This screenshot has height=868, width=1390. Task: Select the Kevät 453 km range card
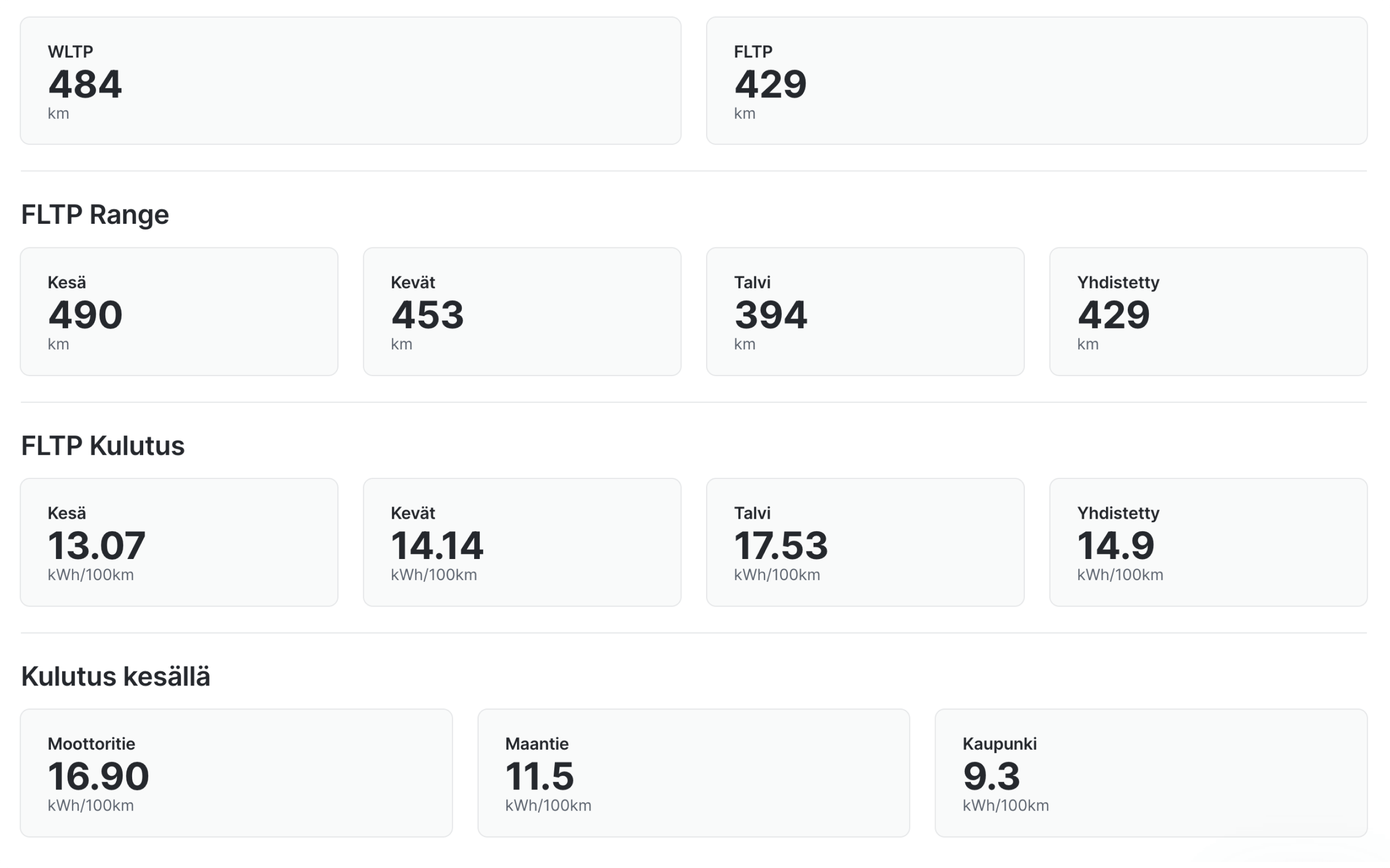pyautogui.click(x=522, y=312)
